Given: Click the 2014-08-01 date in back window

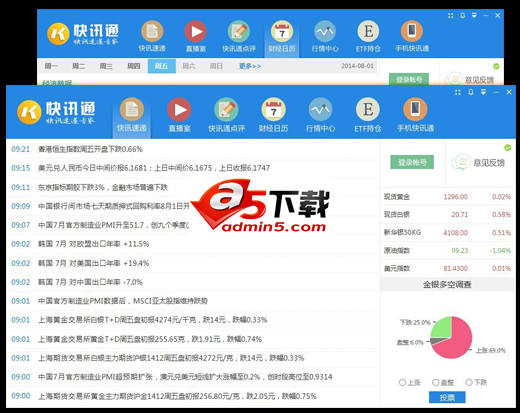Looking at the screenshot, I should (357, 66).
